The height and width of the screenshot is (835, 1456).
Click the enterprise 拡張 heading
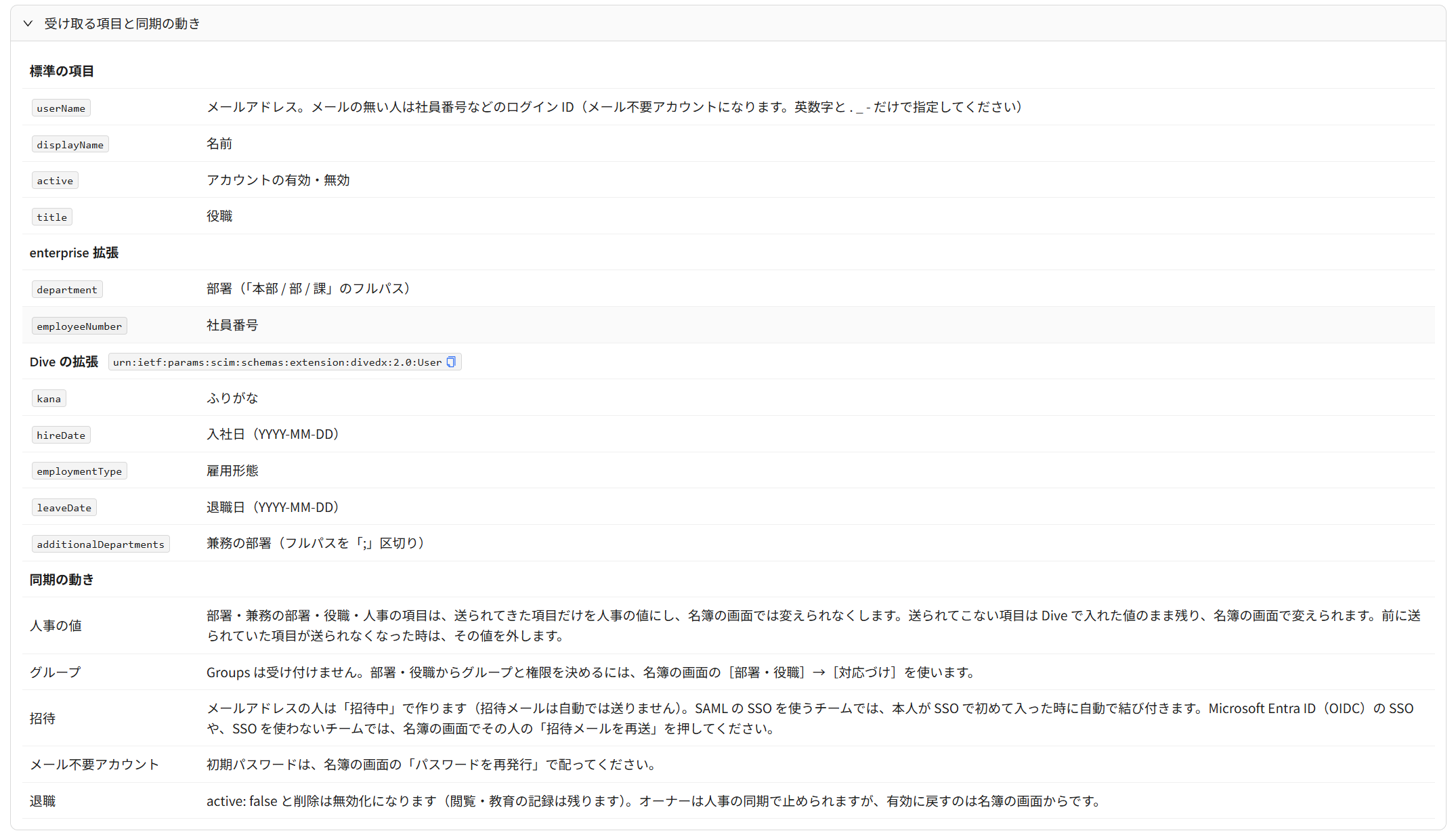(74, 253)
